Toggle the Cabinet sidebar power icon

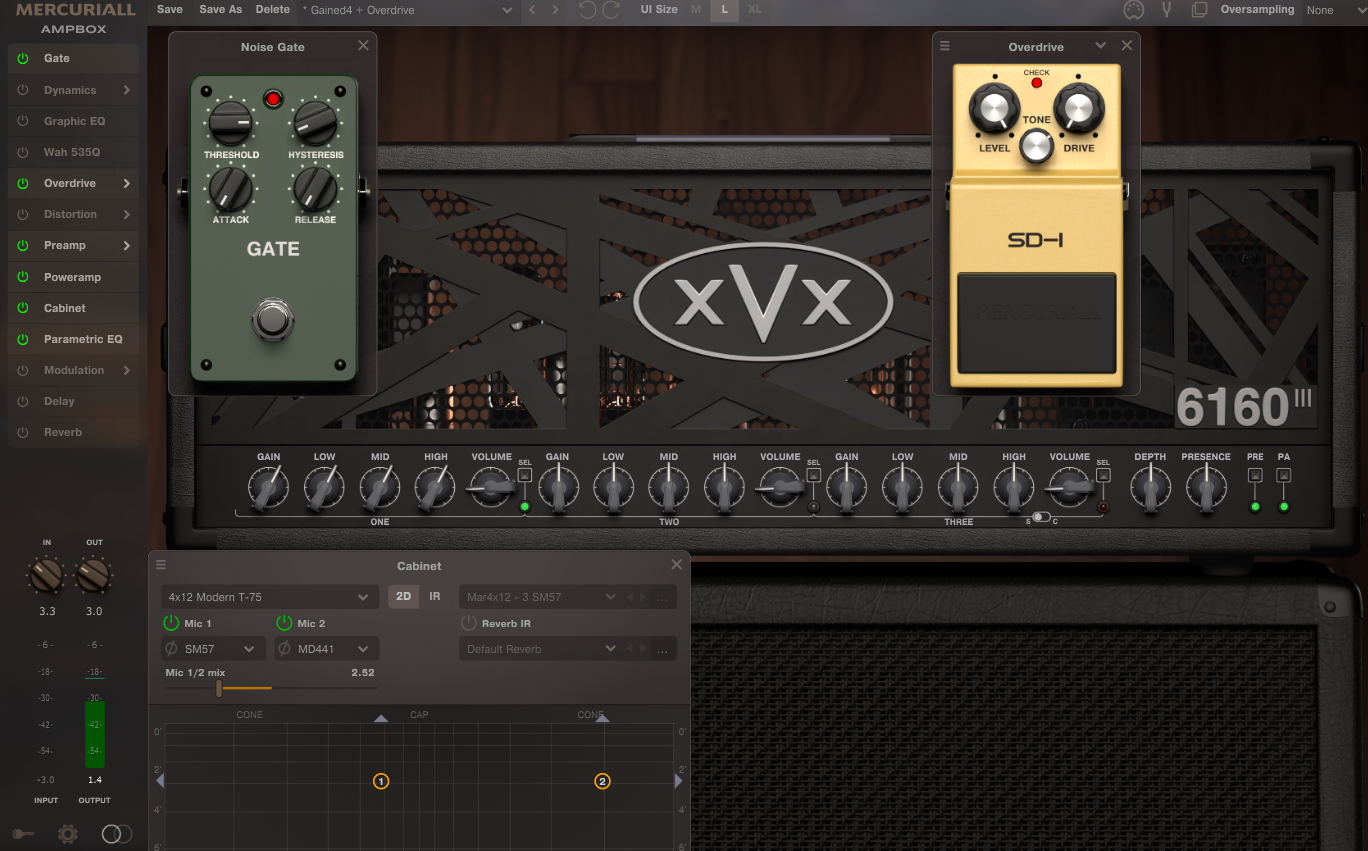tap(22, 308)
